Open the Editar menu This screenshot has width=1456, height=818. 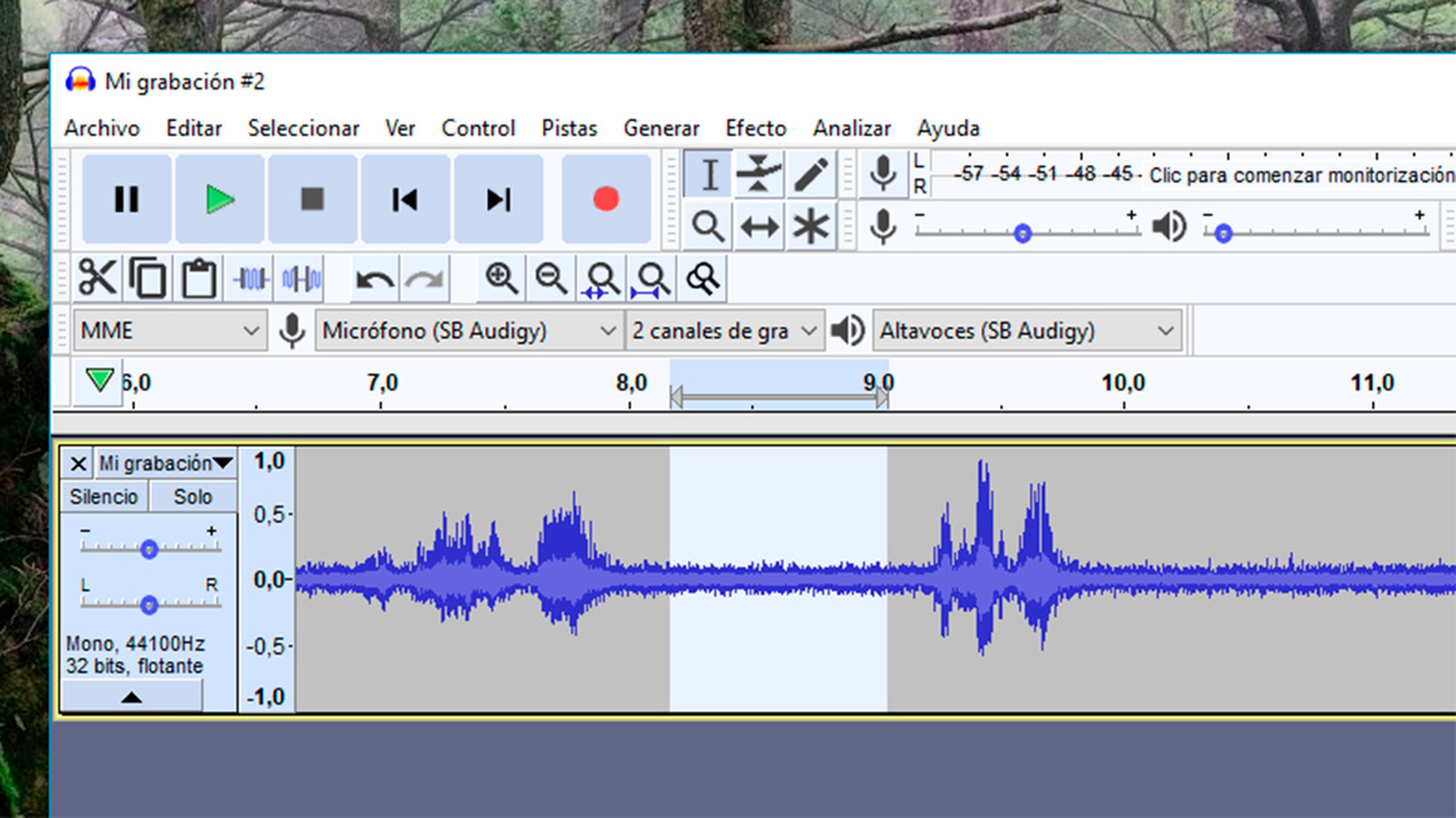[194, 129]
